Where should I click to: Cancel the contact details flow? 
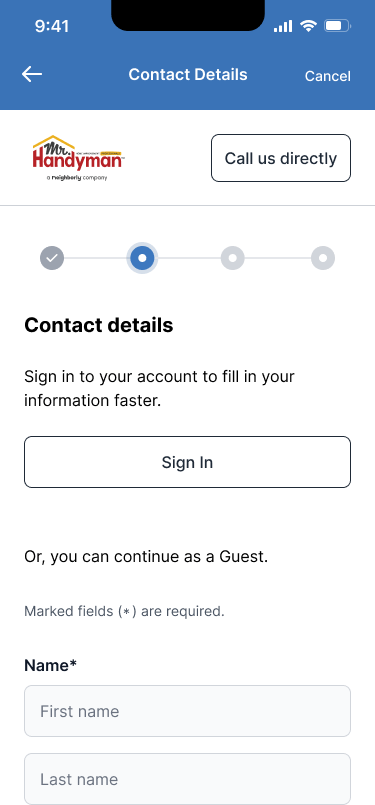(327, 76)
